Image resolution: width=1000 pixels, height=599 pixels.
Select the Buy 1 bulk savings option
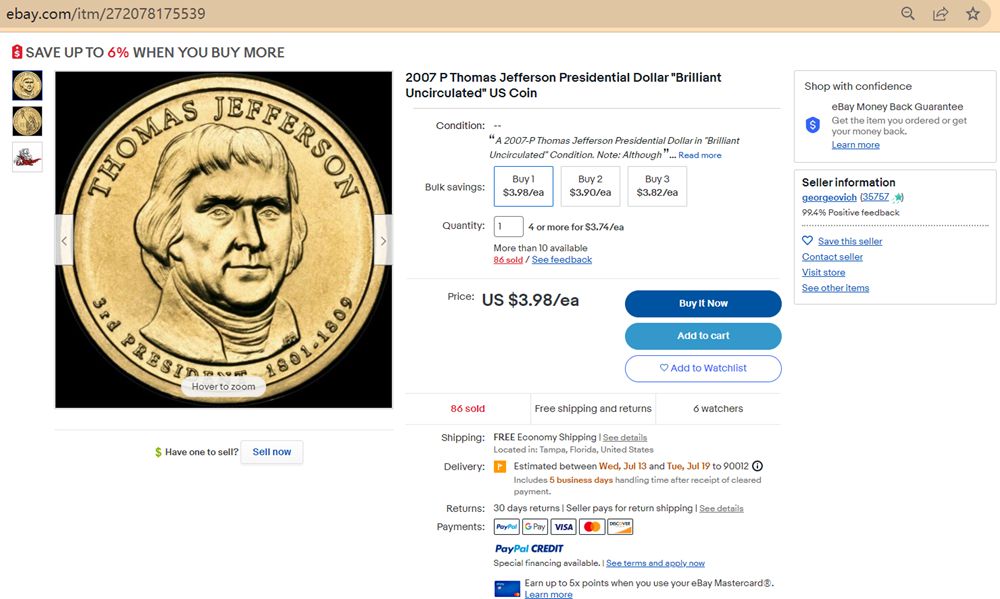[523, 186]
